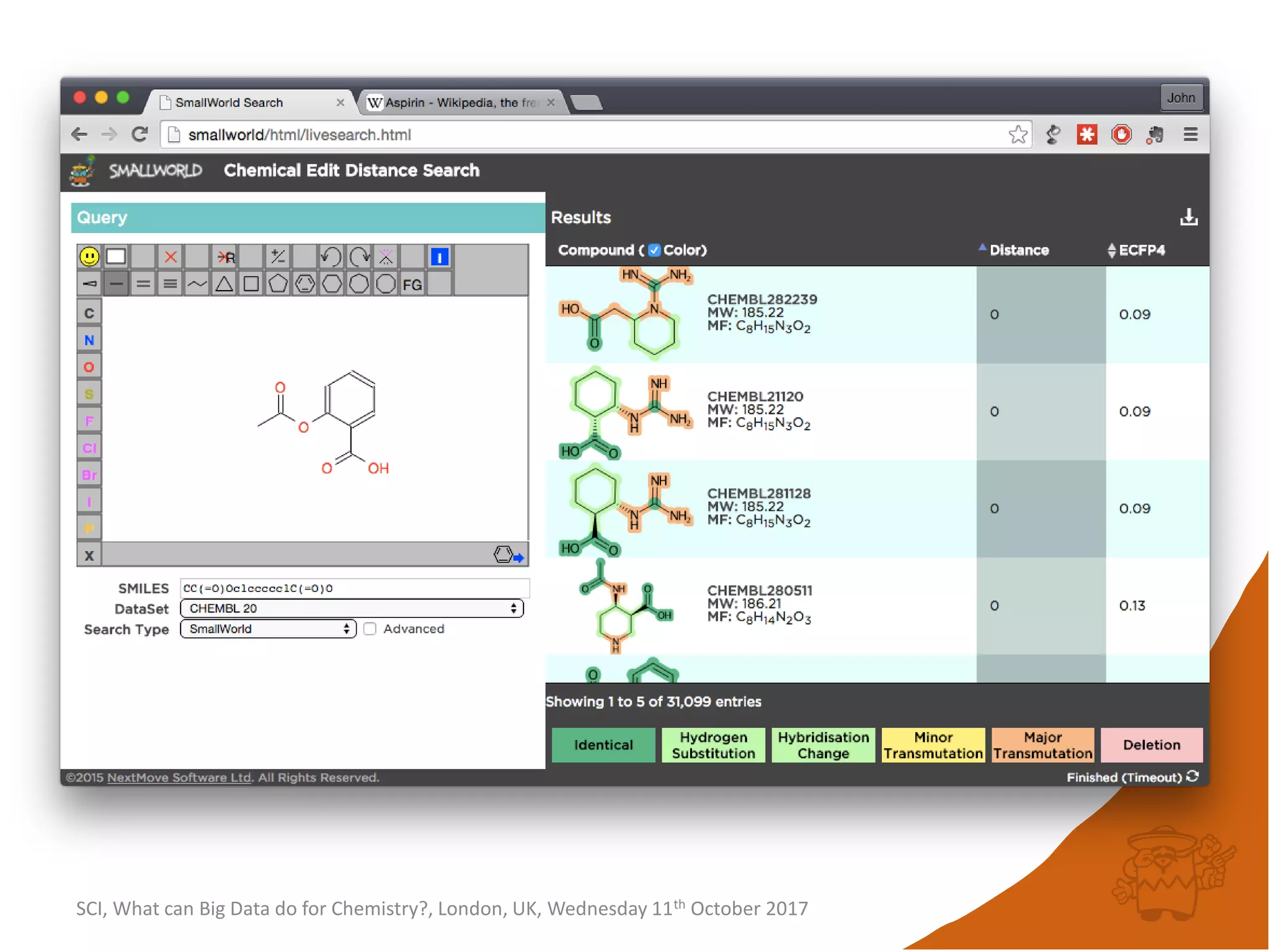
Task: Click the undo arrow in the editor toolbar
Action: point(331,257)
